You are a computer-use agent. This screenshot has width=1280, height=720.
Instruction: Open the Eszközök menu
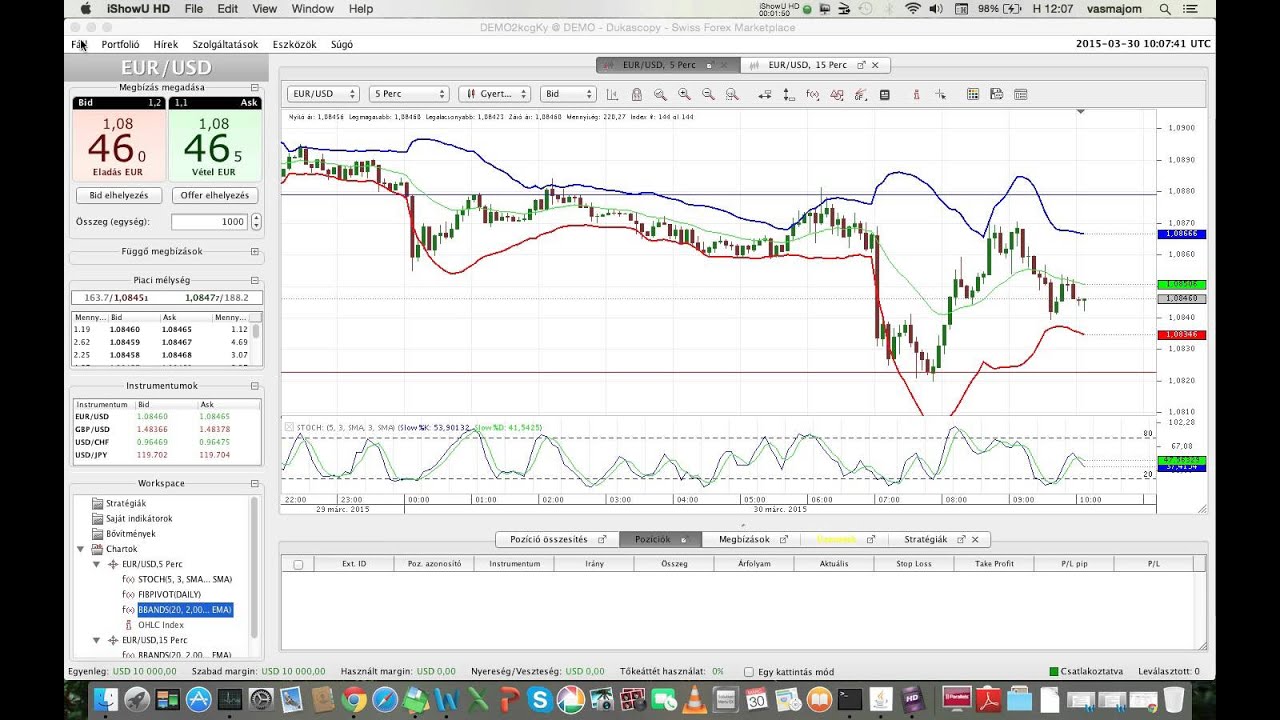294,44
